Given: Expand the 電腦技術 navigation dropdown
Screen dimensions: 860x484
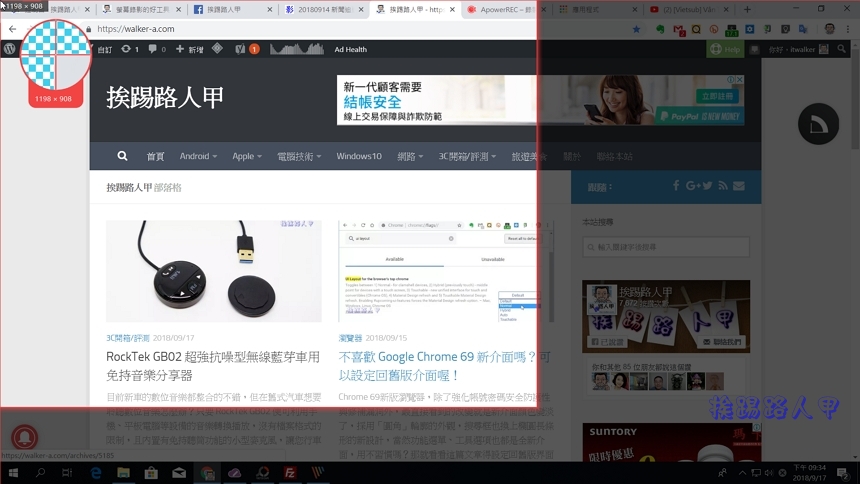Looking at the screenshot, I should pos(299,156).
